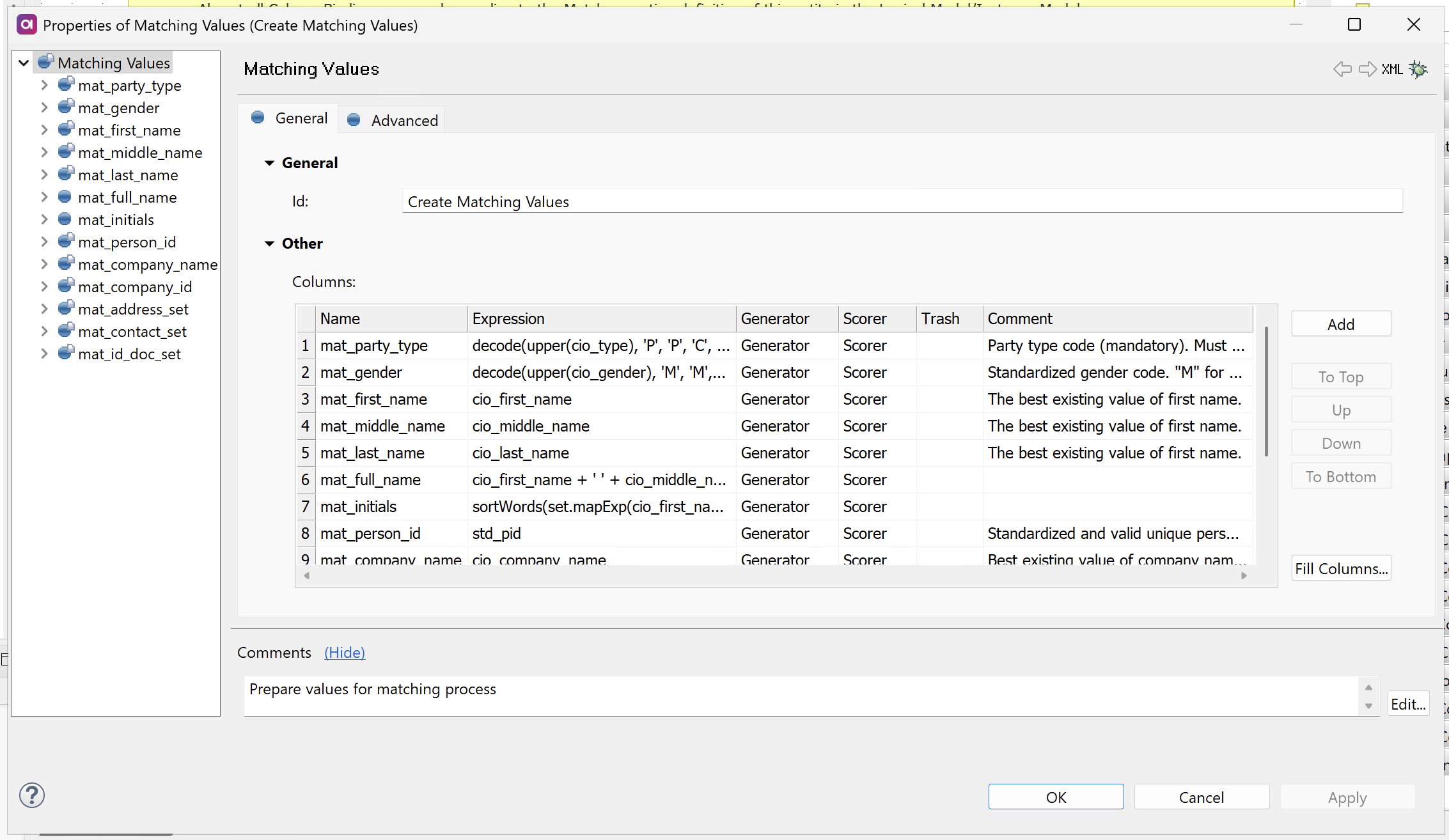Screen dimensions: 1449x840
Task: Click the Id input field
Action: 902,202
